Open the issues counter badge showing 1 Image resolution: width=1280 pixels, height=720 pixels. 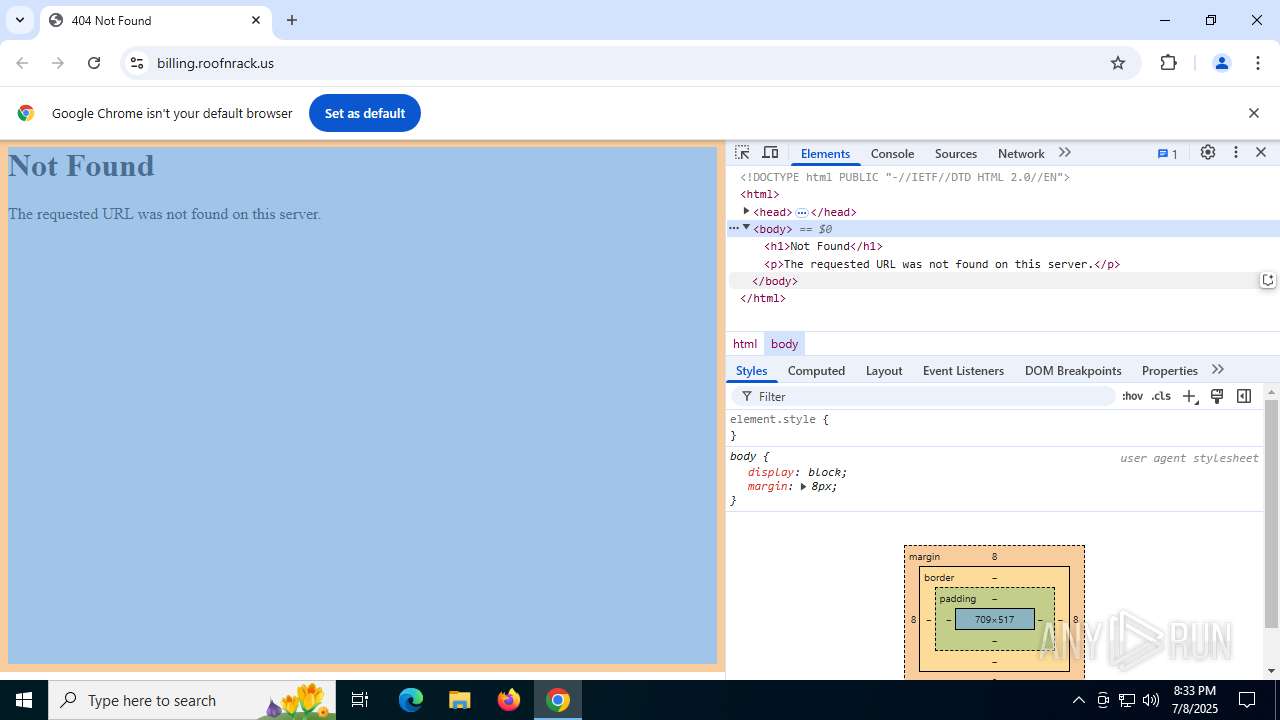coord(1168,154)
